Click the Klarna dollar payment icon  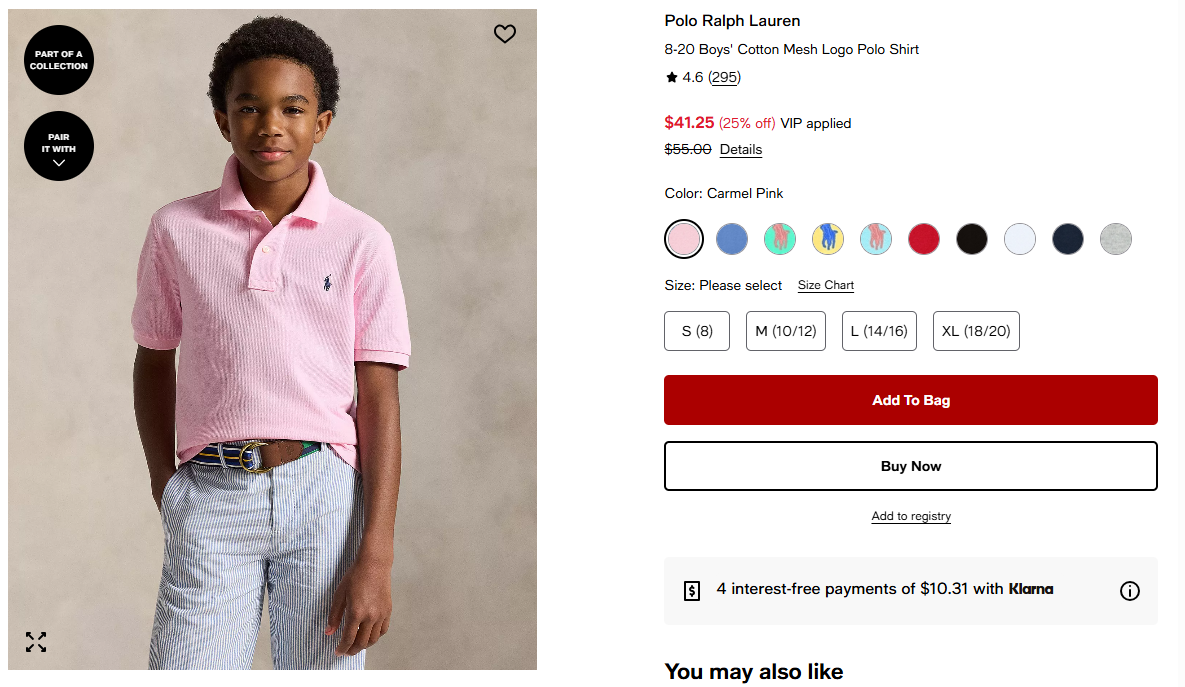692,591
